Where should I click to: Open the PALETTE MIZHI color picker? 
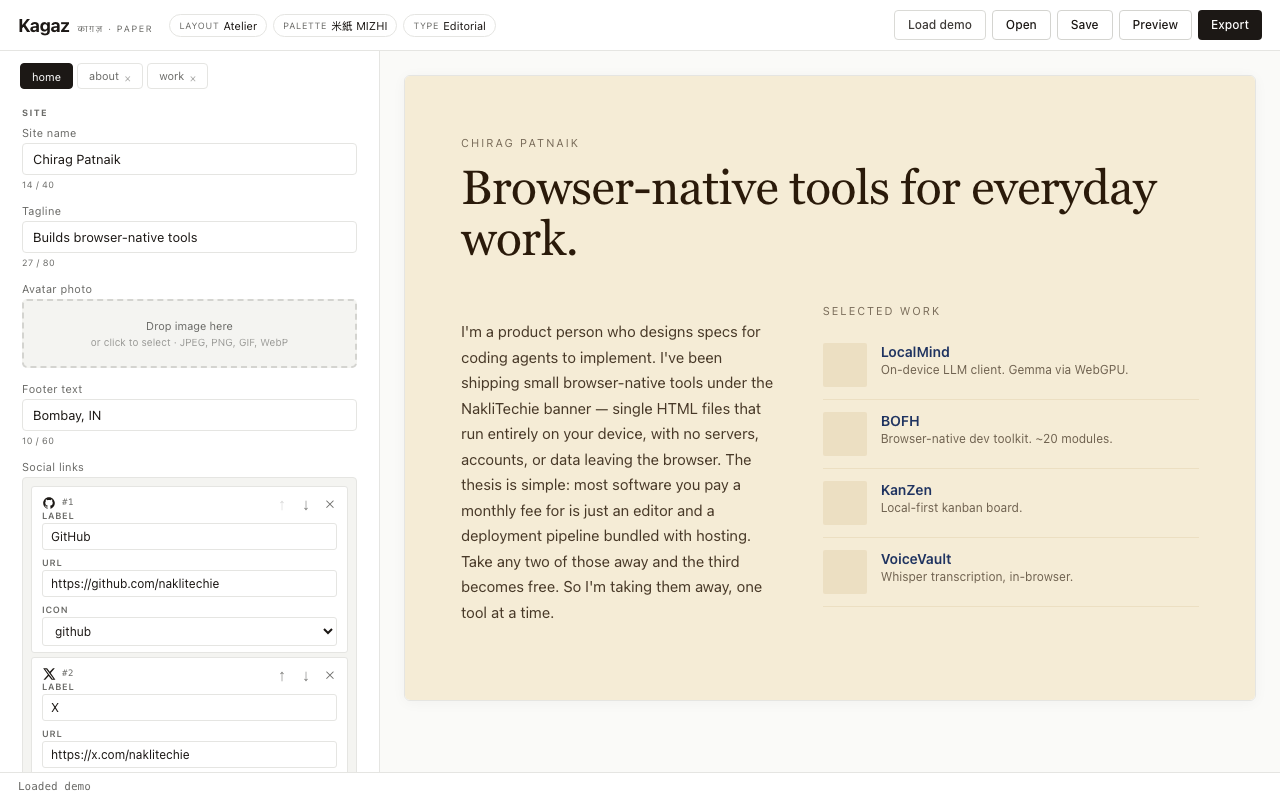334,26
